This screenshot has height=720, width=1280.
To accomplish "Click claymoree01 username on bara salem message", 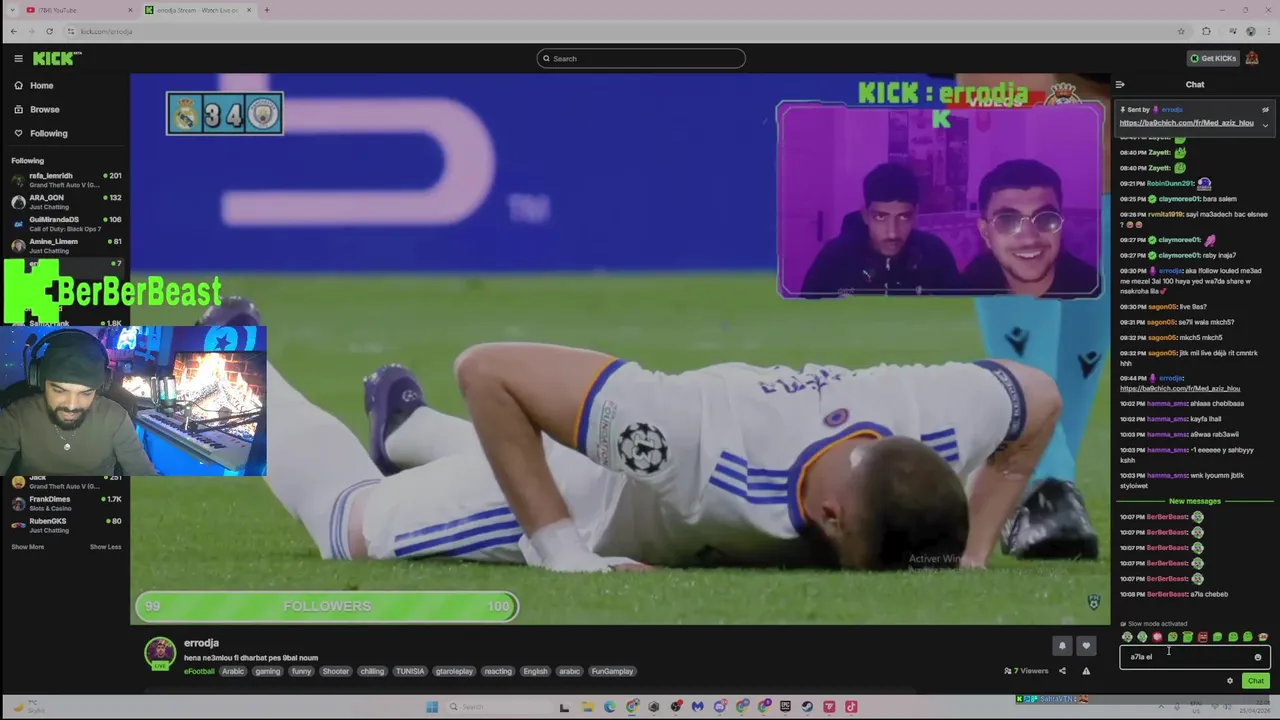I will tap(1178, 199).
